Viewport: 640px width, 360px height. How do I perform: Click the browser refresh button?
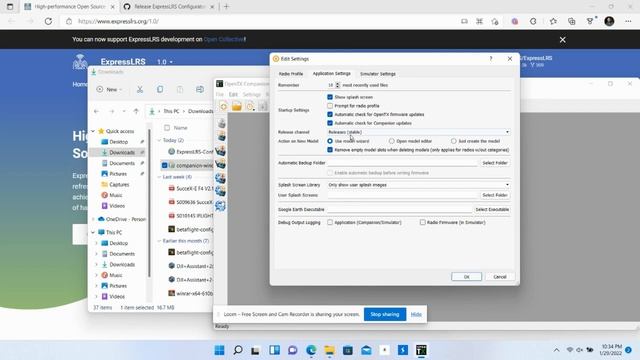48,21
